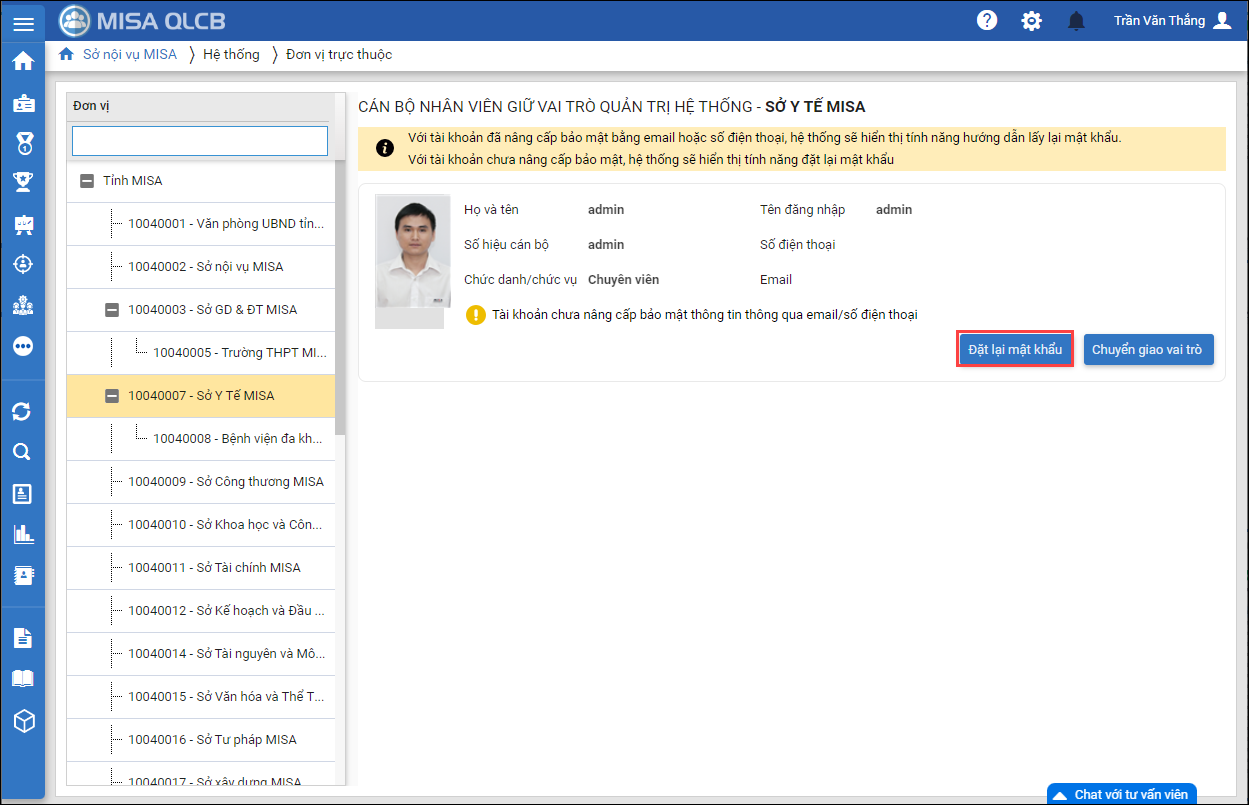Select 10040011 - Sở Tài chính MISA
Screen dimensions: 1249x805
tap(213, 568)
